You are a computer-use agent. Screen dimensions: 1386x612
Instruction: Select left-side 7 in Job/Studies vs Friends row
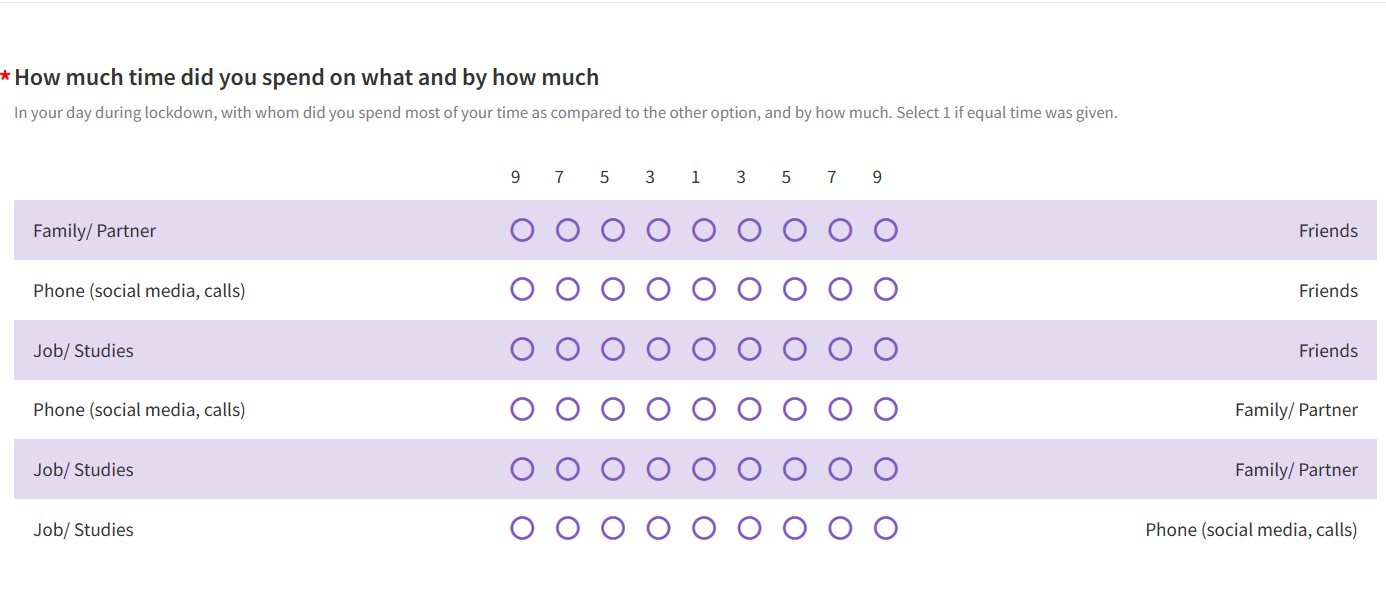(568, 350)
